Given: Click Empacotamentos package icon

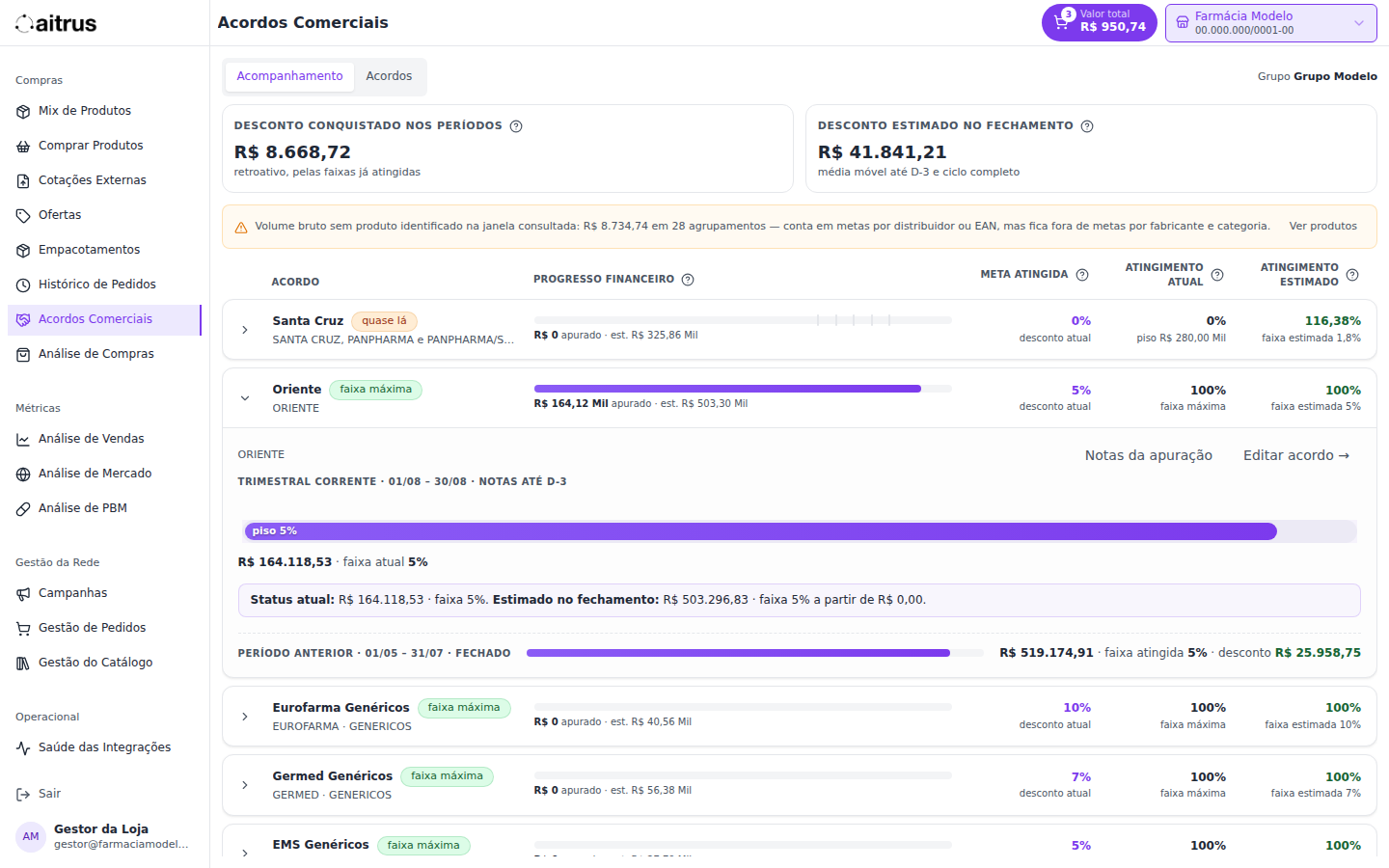Looking at the screenshot, I should pos(23,251).
